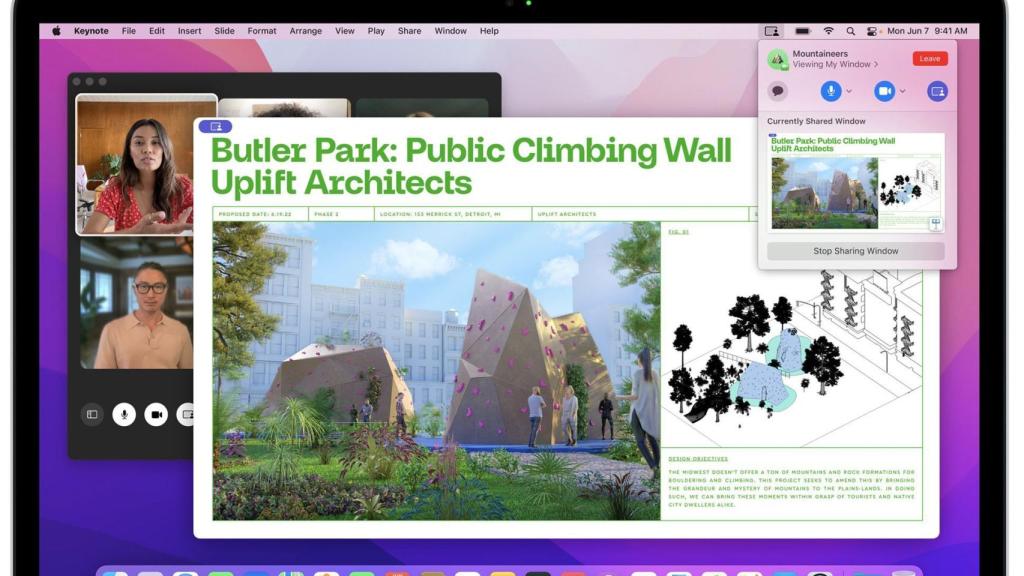The width and height of the screenshot is (1024, 576).
Task: Click the red Leave button
Action: [929, 59]
